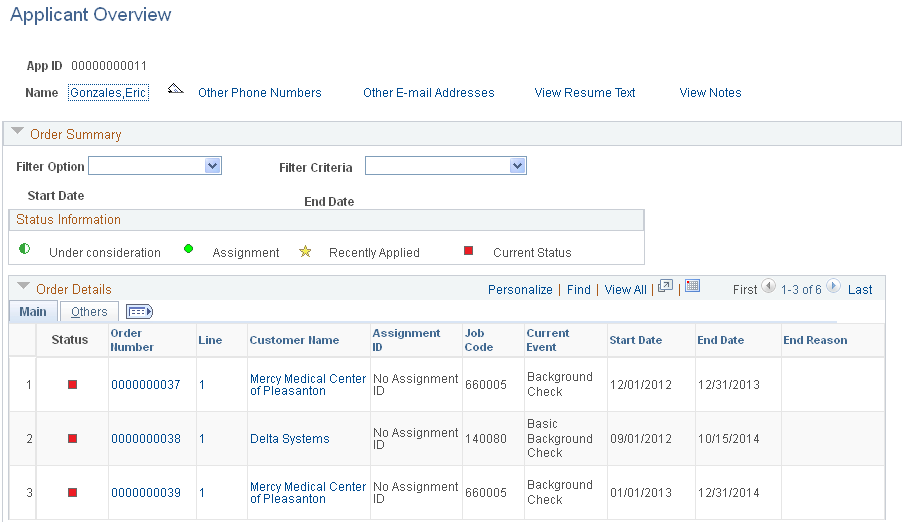Sort by Assignment ID column header
The image size is (902, 522).
tap(406, 340)
